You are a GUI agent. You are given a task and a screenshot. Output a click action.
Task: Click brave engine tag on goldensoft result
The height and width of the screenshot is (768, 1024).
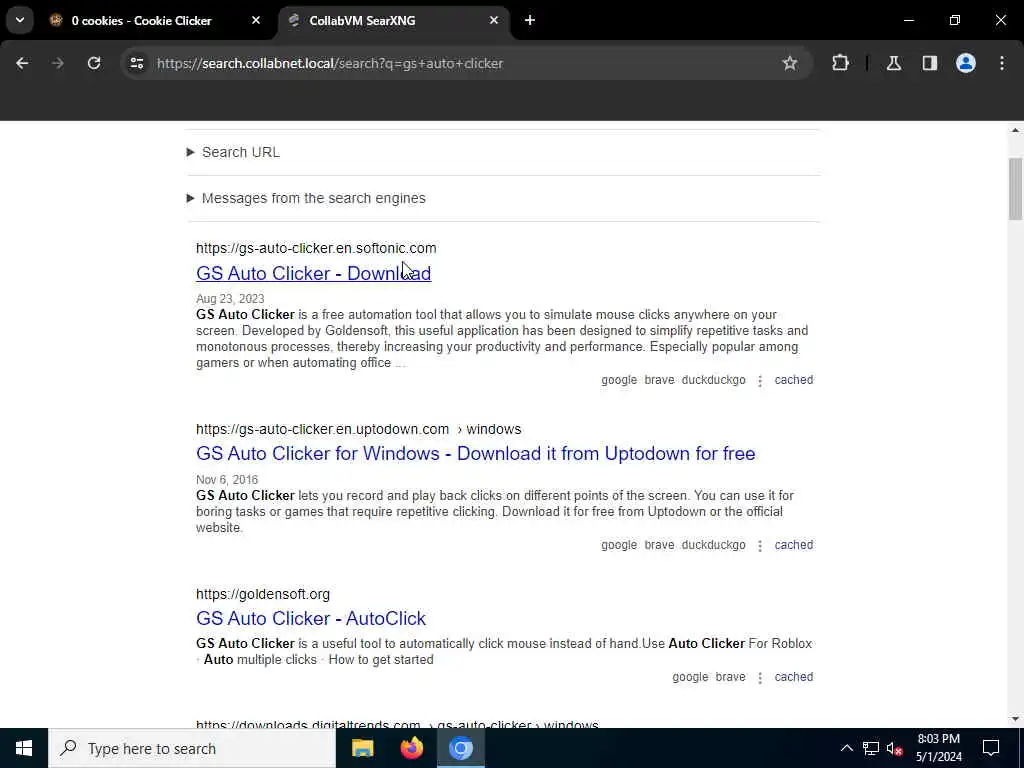click(x=730, y=677)
